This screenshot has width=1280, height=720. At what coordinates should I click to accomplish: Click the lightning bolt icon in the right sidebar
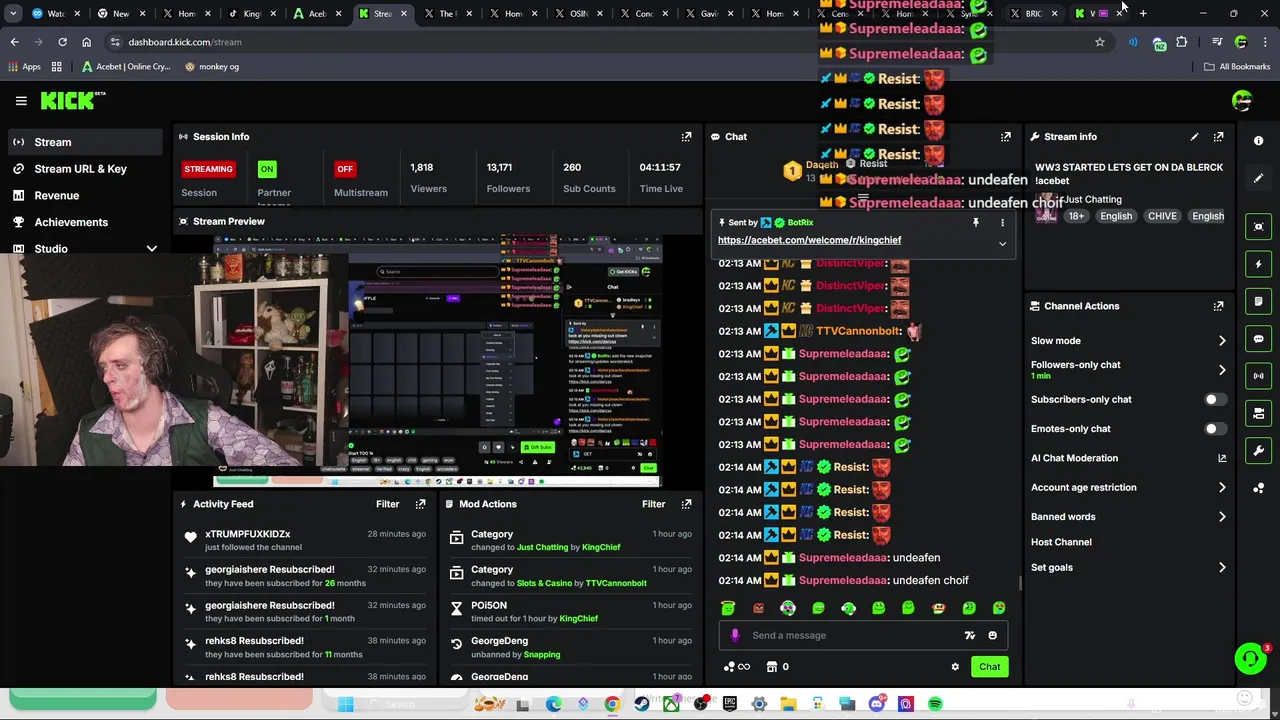1259,264
